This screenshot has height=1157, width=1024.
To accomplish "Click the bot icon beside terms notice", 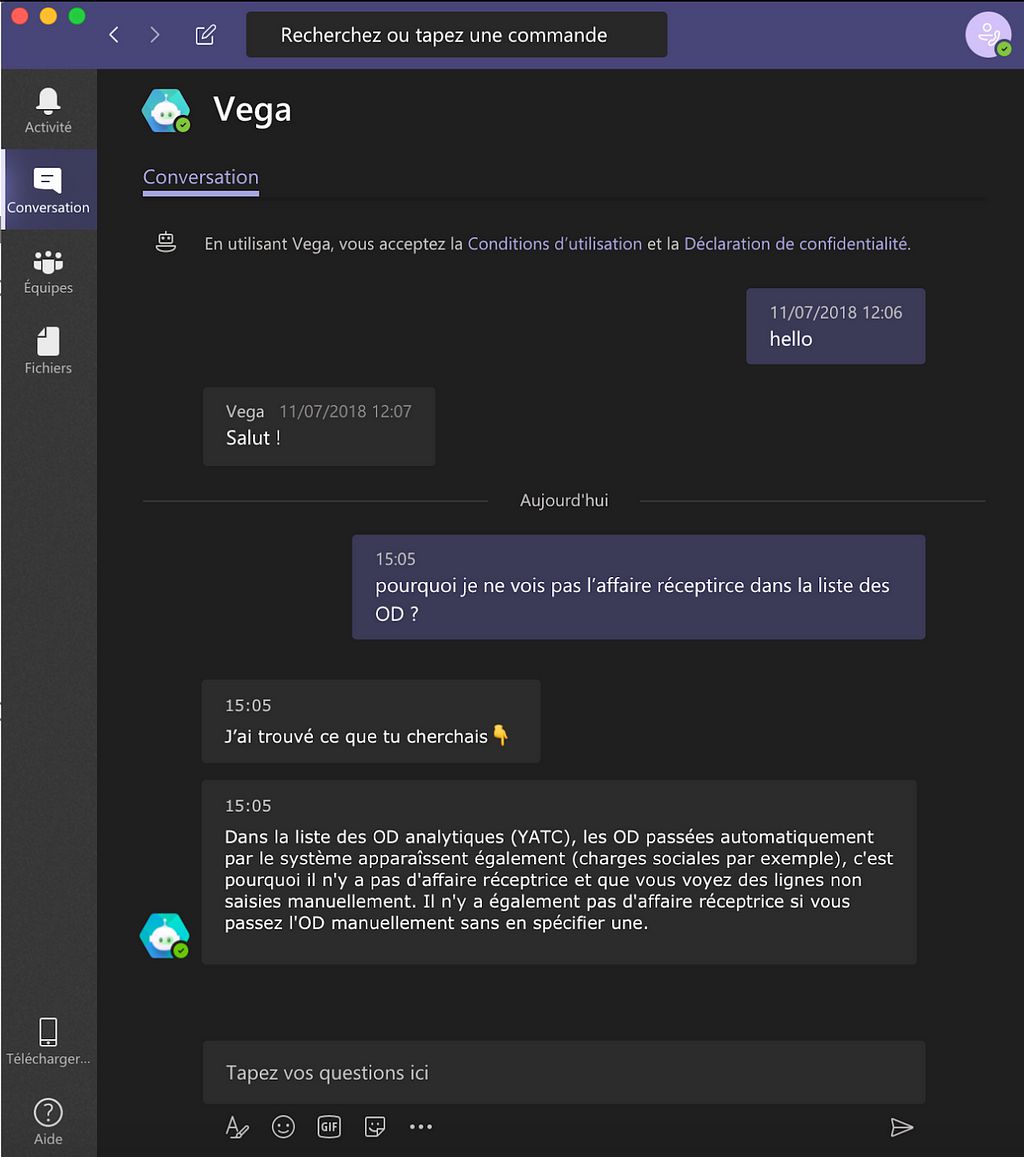I will (x=166, y=242).
